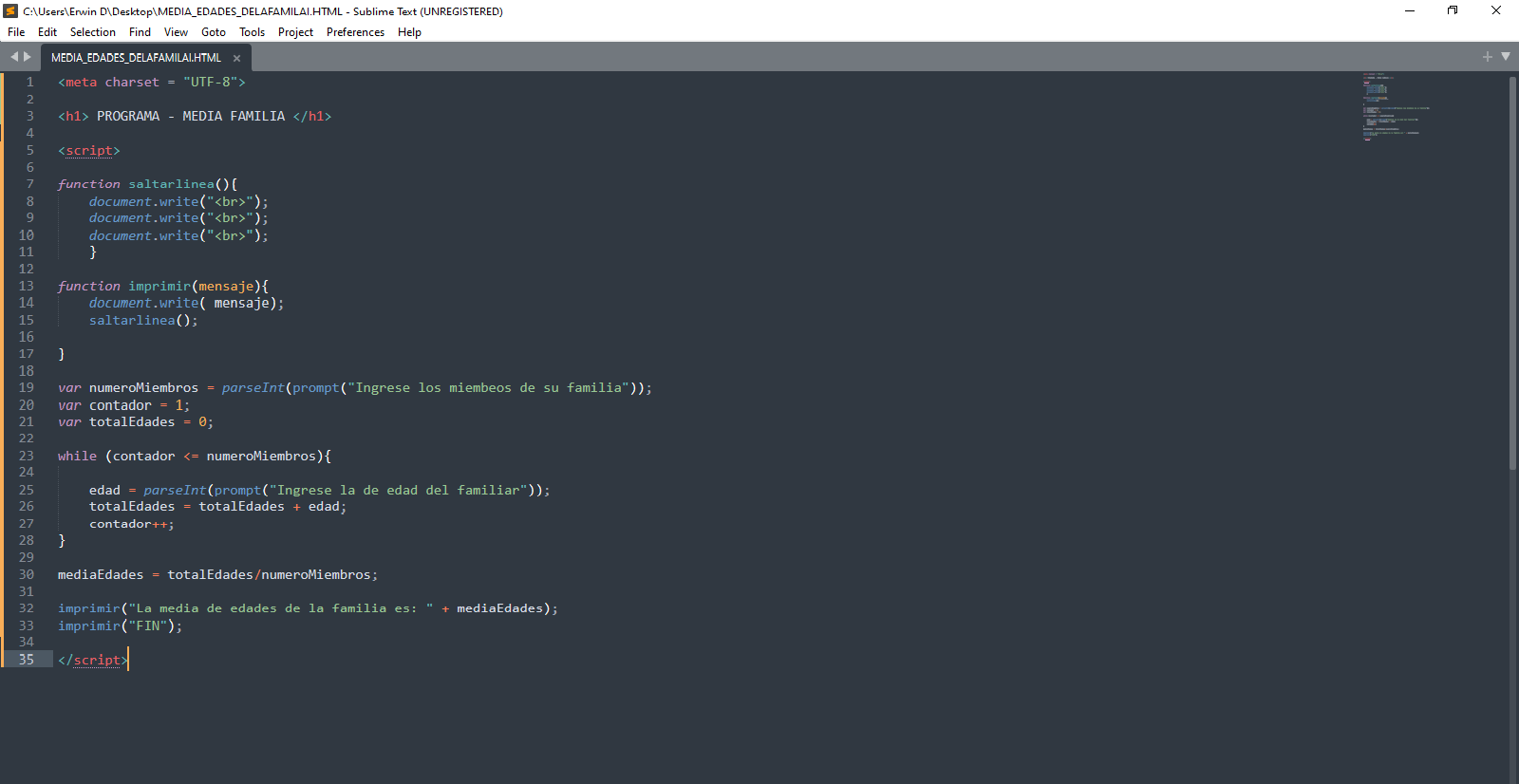
Task: Open the Selection menu
Action: [x=93, y=32]
